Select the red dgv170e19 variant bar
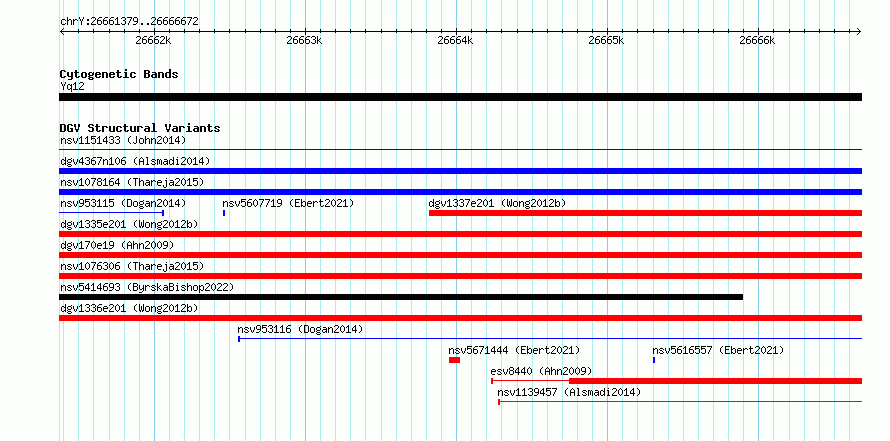This screenshot has height=441, width=890. point(460,255)
